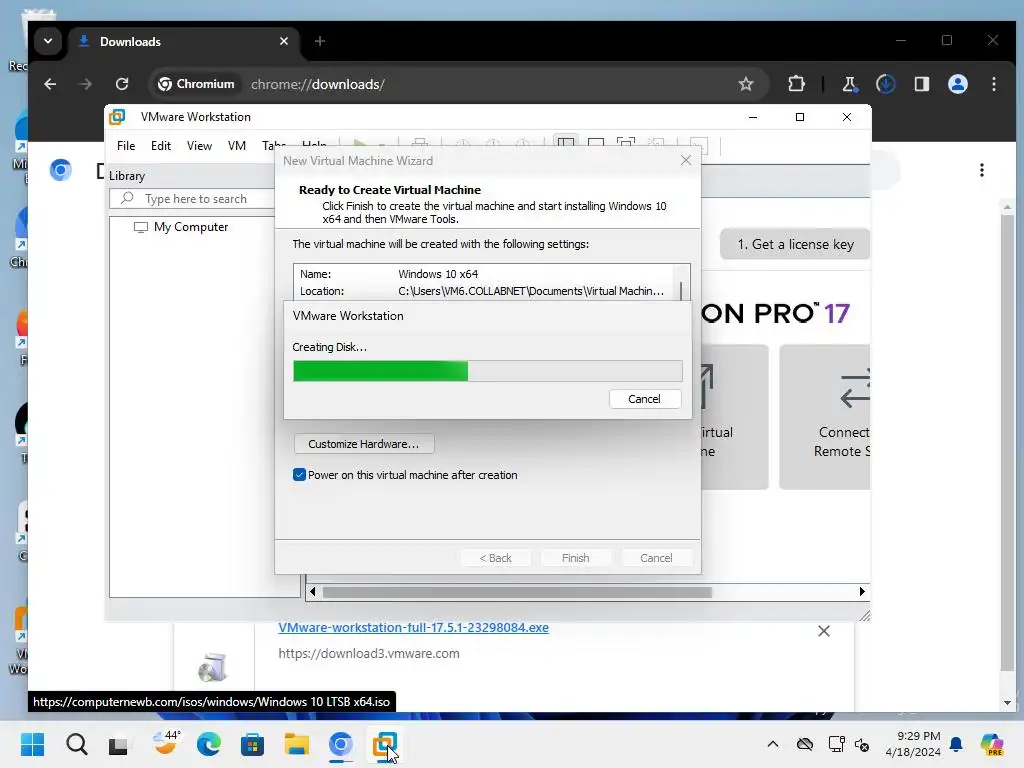The width and height of the screenshot is (1024, 768).
Task: Click the green Power On toolbar icon
Action: coord(359,144)
